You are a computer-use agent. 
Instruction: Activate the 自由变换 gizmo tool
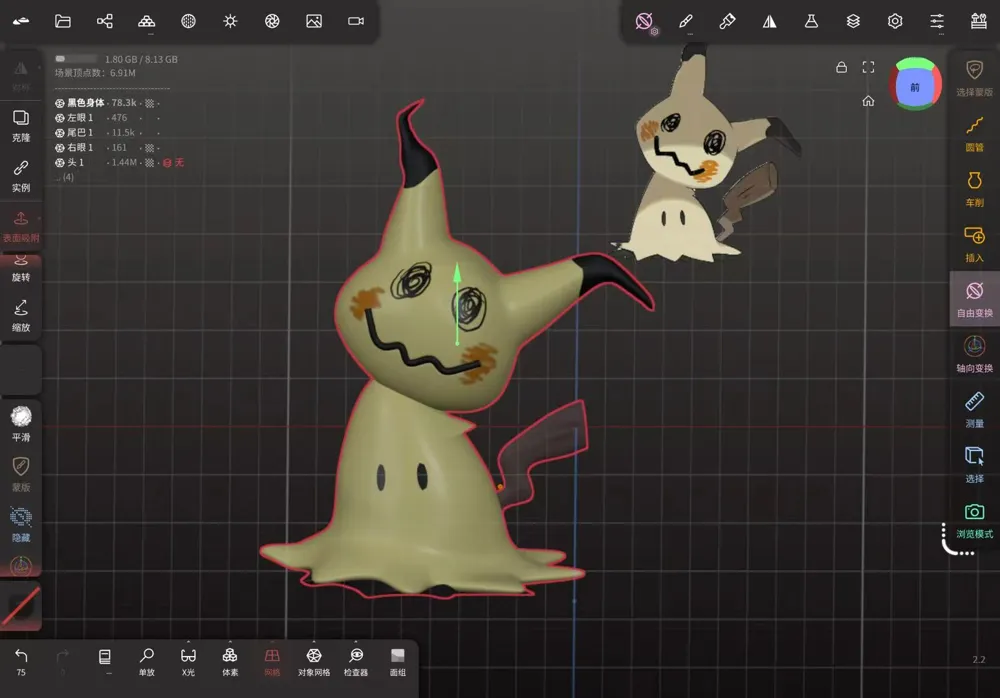[x=974, y=299]
